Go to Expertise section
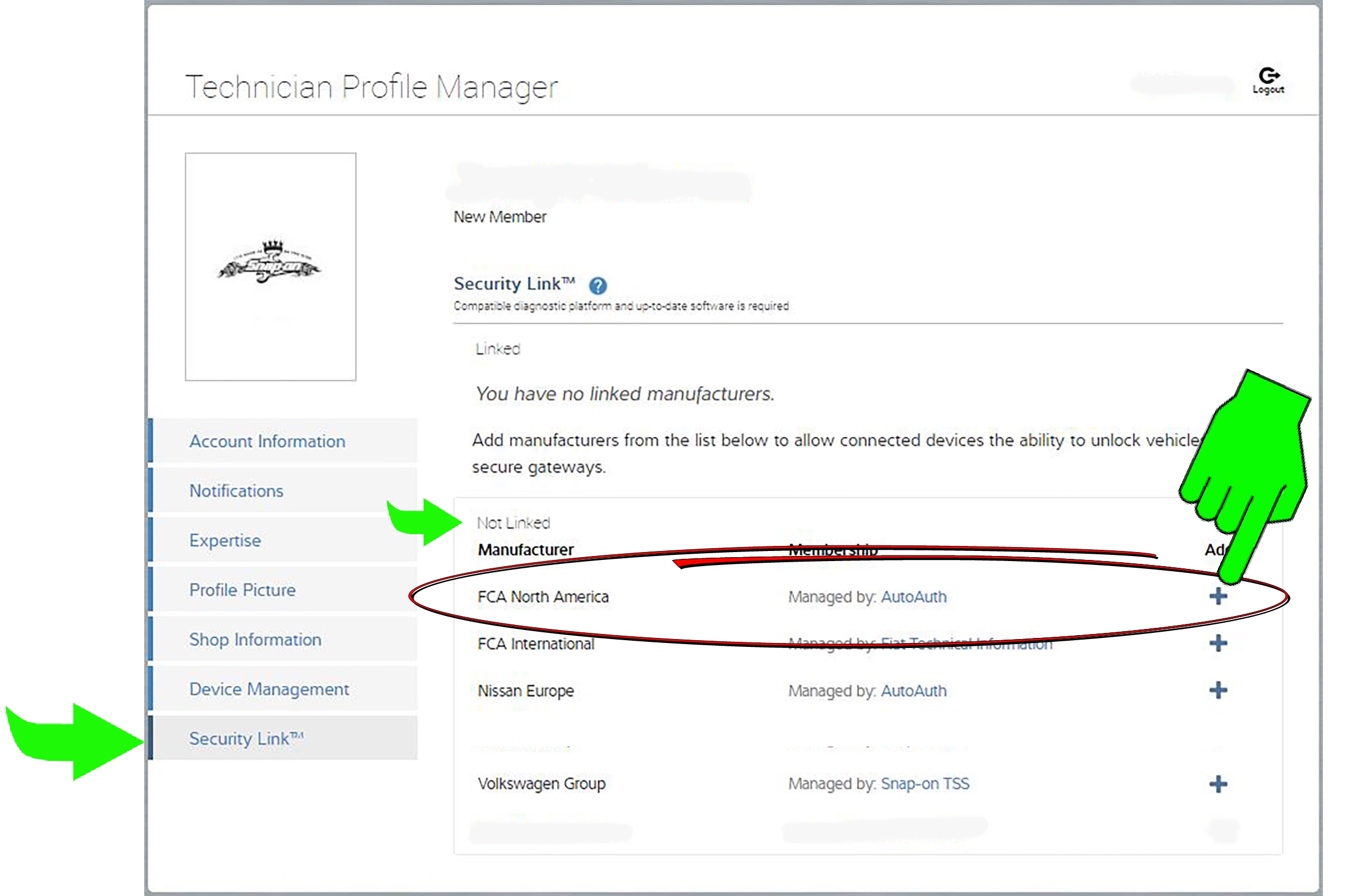 [x=224, y=540]
